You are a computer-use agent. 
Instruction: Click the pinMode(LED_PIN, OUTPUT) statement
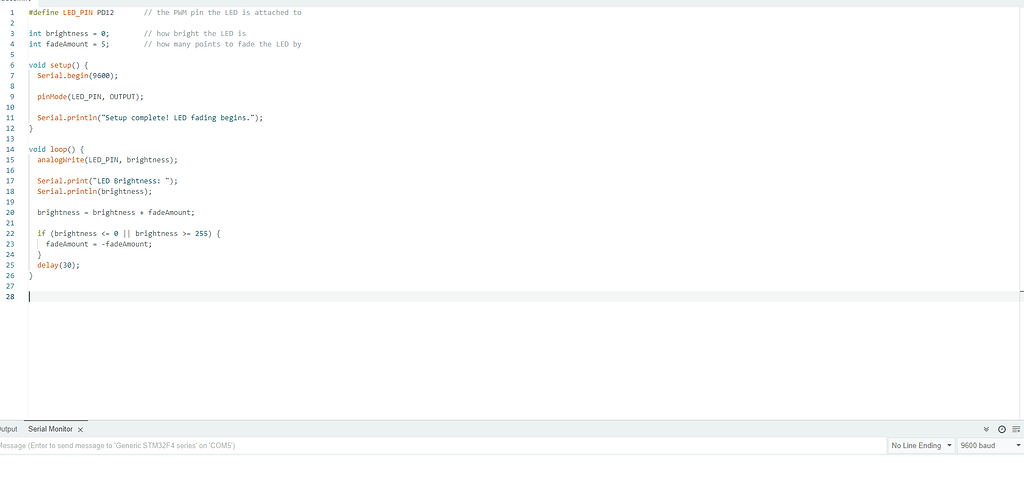click(90, 97)
